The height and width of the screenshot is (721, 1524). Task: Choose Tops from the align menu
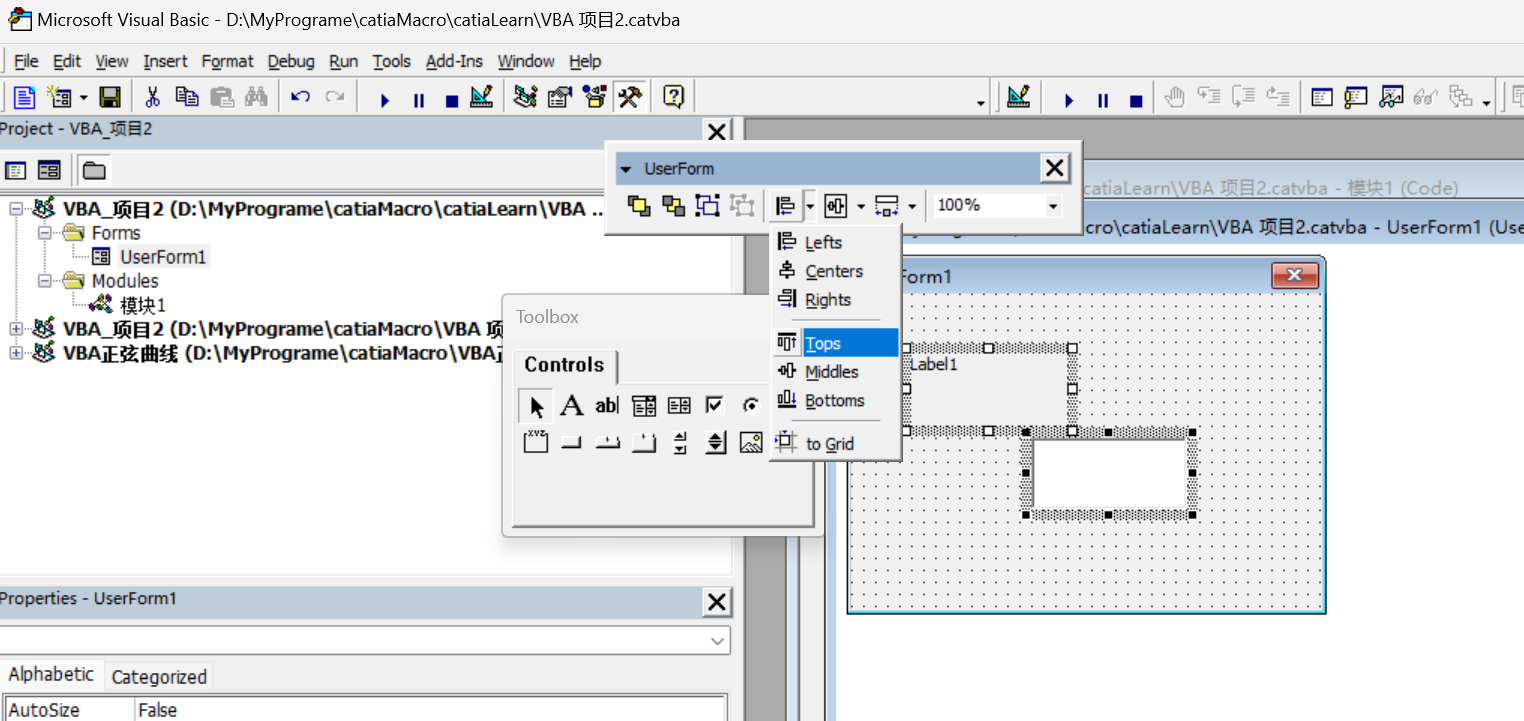[835, 343]
